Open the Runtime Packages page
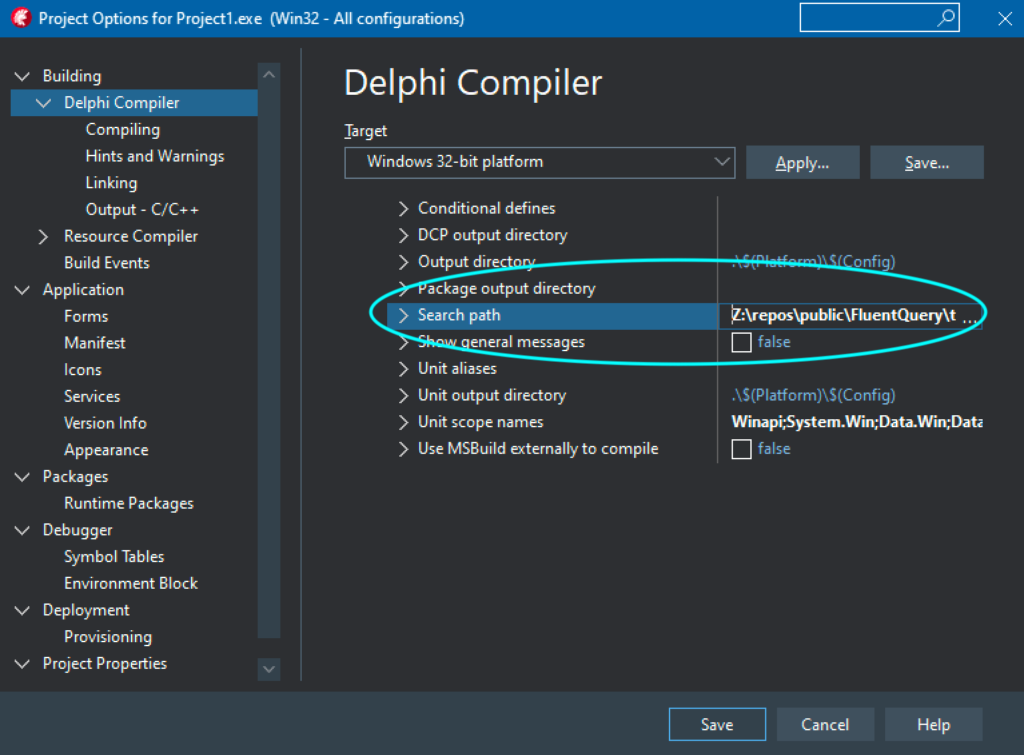Viewport: 1024px width, 755px height. [129, 504]
